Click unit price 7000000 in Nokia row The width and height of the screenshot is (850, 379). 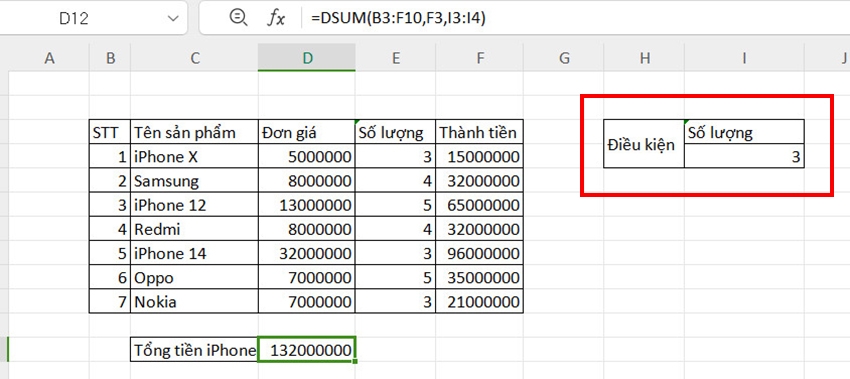point(307,301)
